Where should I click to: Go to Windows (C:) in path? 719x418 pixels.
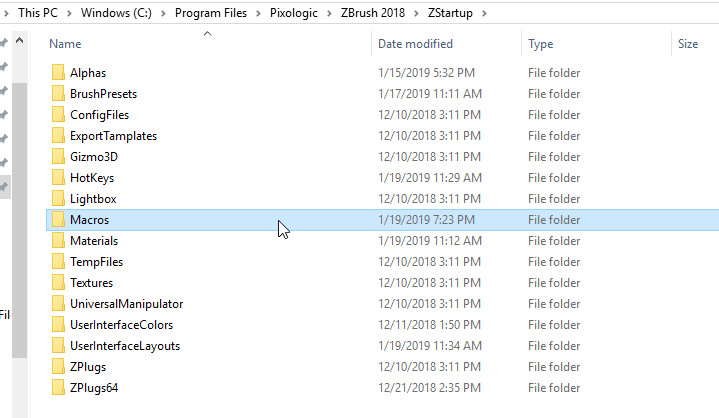116,13
